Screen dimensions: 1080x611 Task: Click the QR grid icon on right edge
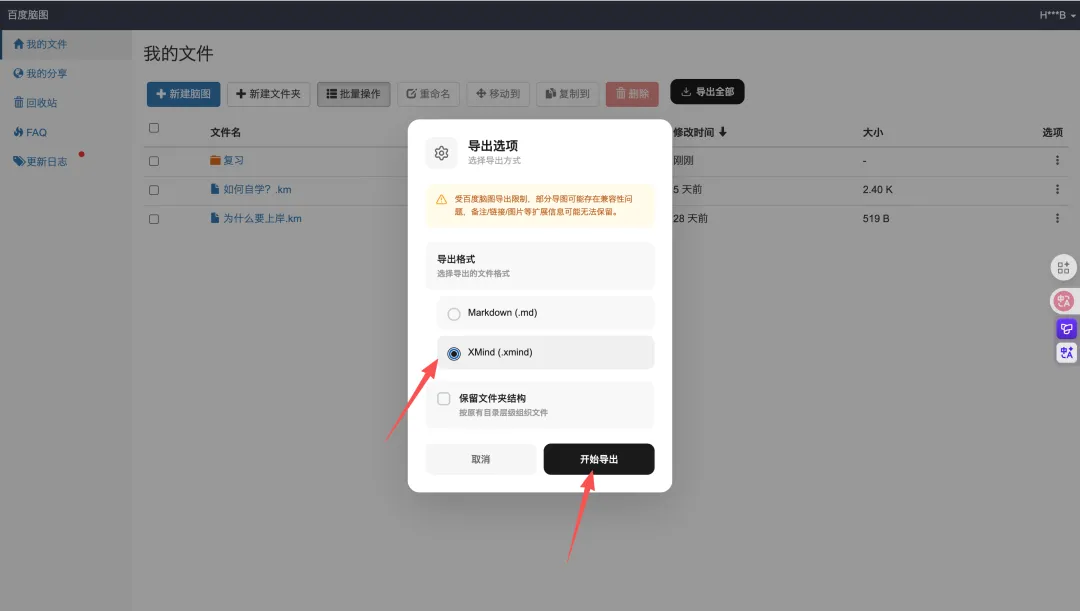(1064, 268)
